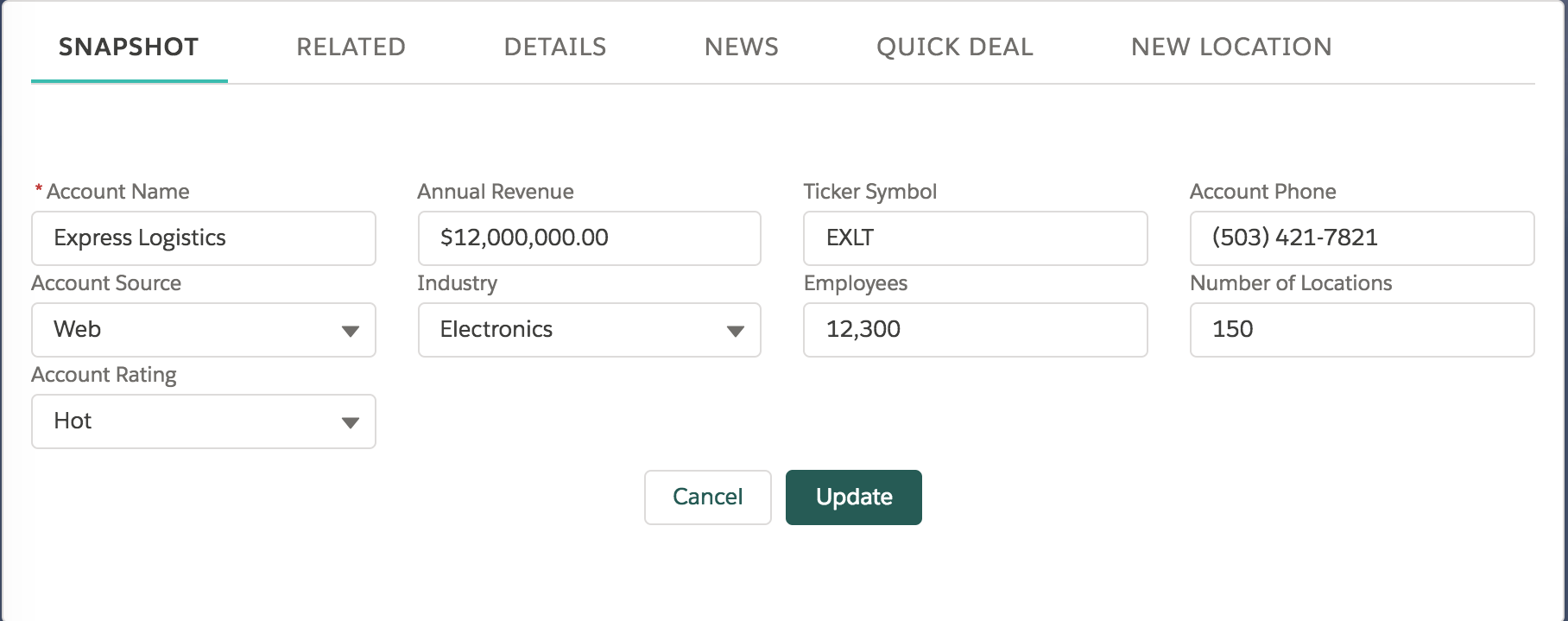Switch to the Related tab
The width and height of the screenshot is (1568, 621).
tap(351, 47)
